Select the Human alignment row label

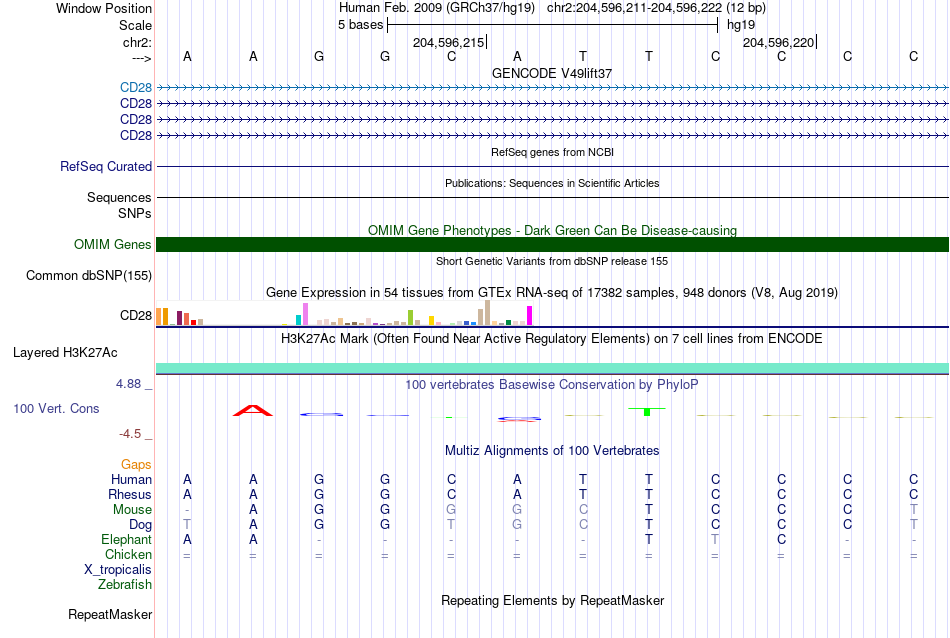coord(131,479)
